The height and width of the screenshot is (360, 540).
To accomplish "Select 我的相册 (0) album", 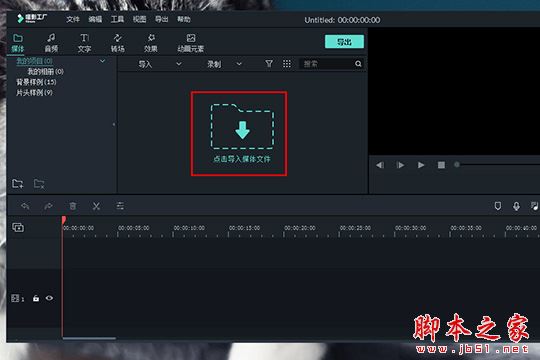I will coord(45,72).
